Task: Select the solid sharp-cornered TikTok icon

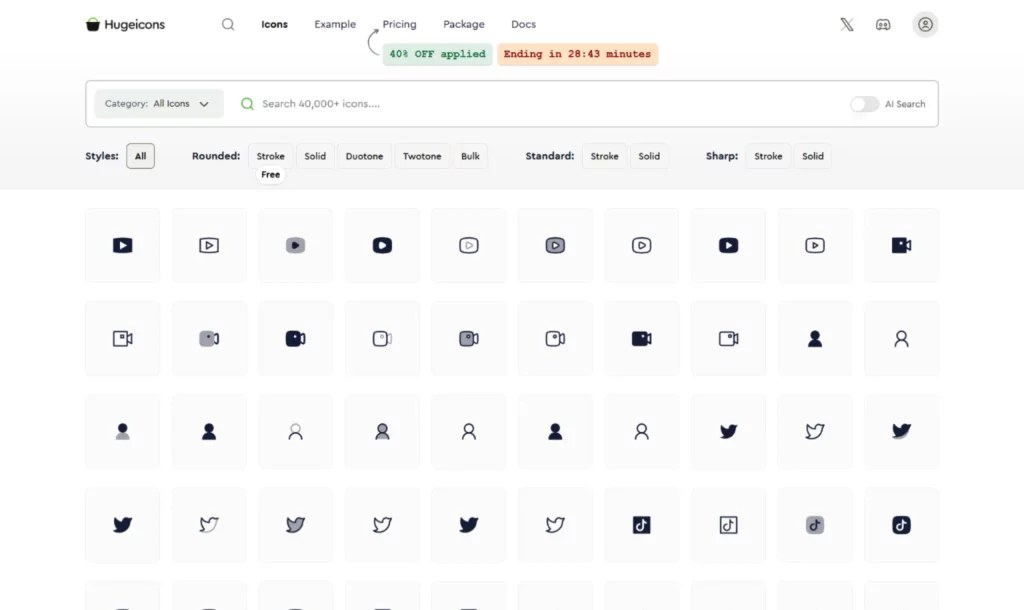Action: coord(641,524)
